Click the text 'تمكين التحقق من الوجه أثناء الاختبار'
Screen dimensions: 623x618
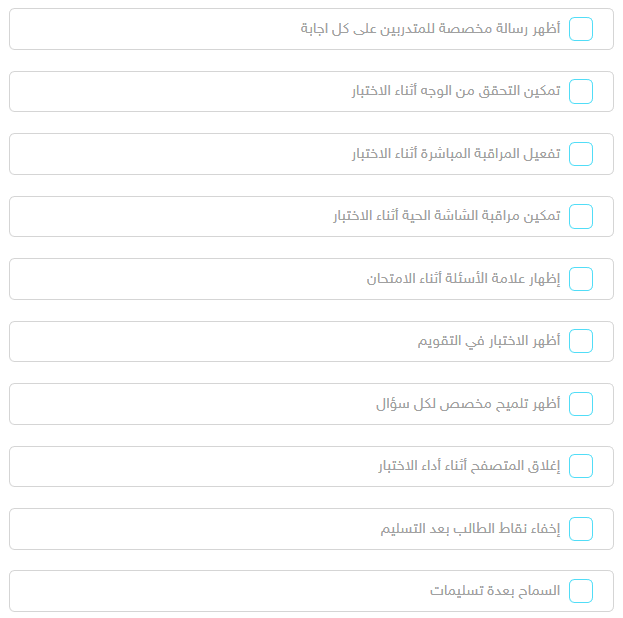pyautogui.click(x=456, y=92)
